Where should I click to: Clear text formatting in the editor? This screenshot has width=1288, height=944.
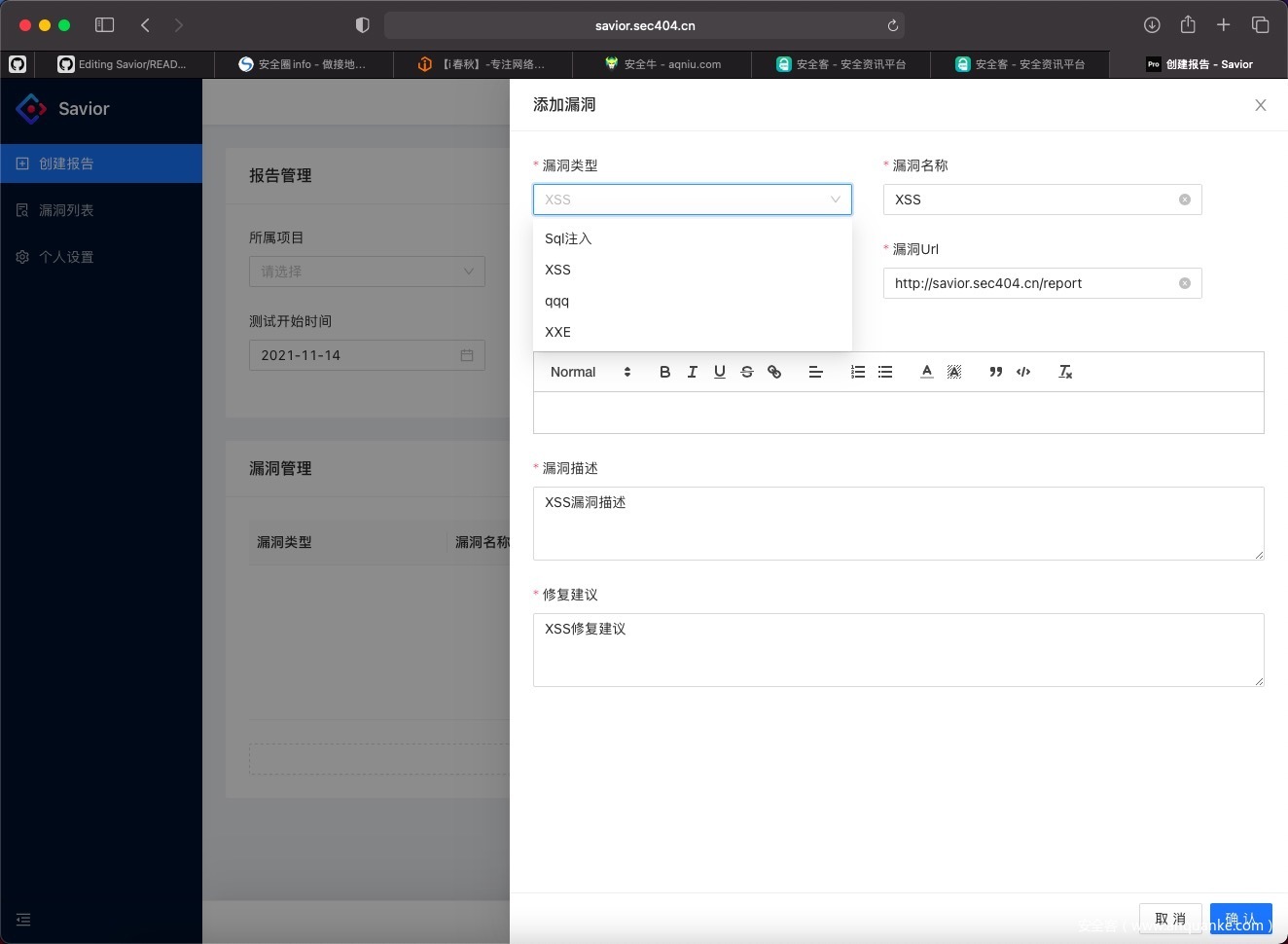coord(1065,372)
